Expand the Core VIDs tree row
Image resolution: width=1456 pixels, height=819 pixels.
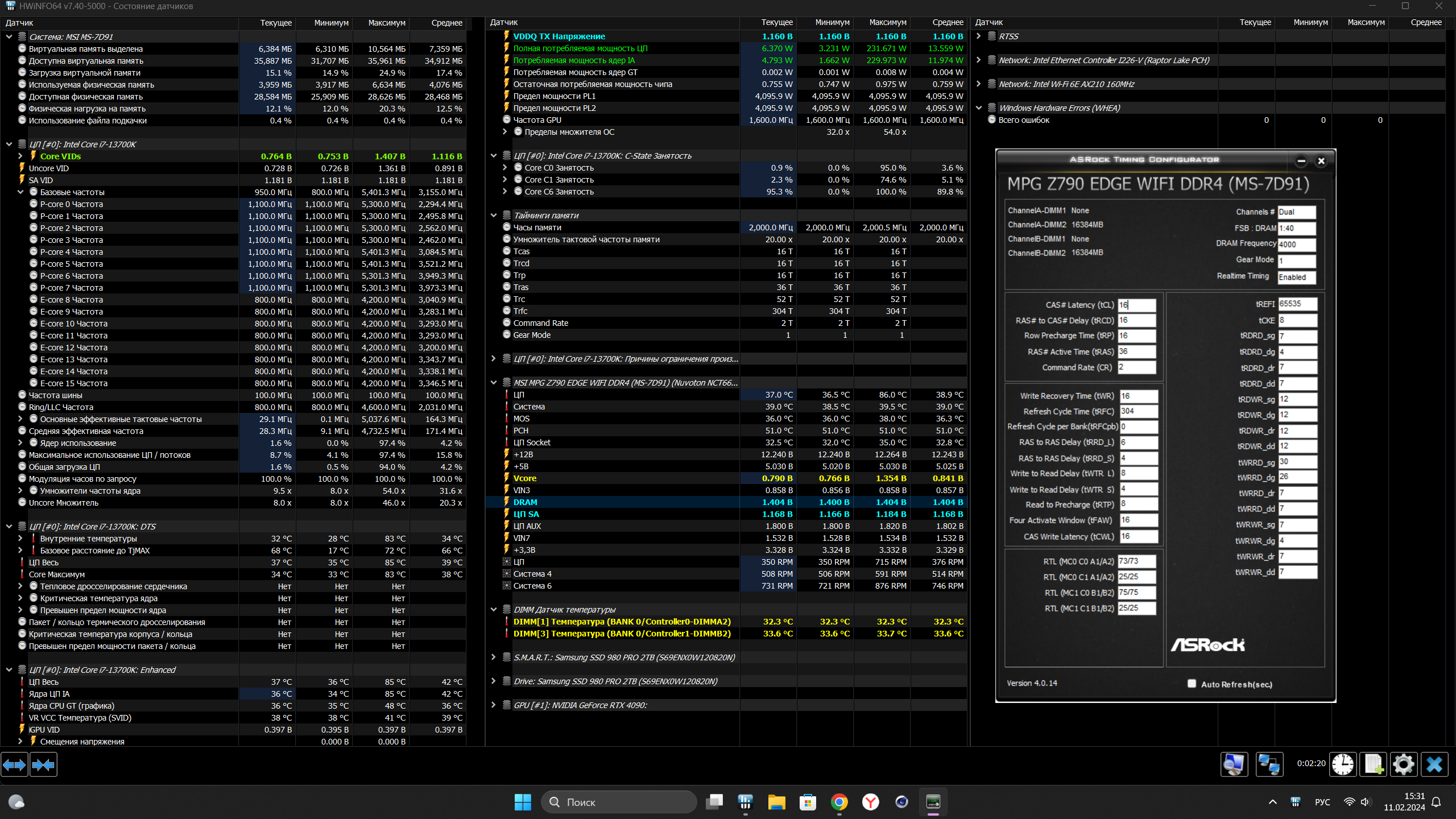point(20,156)
